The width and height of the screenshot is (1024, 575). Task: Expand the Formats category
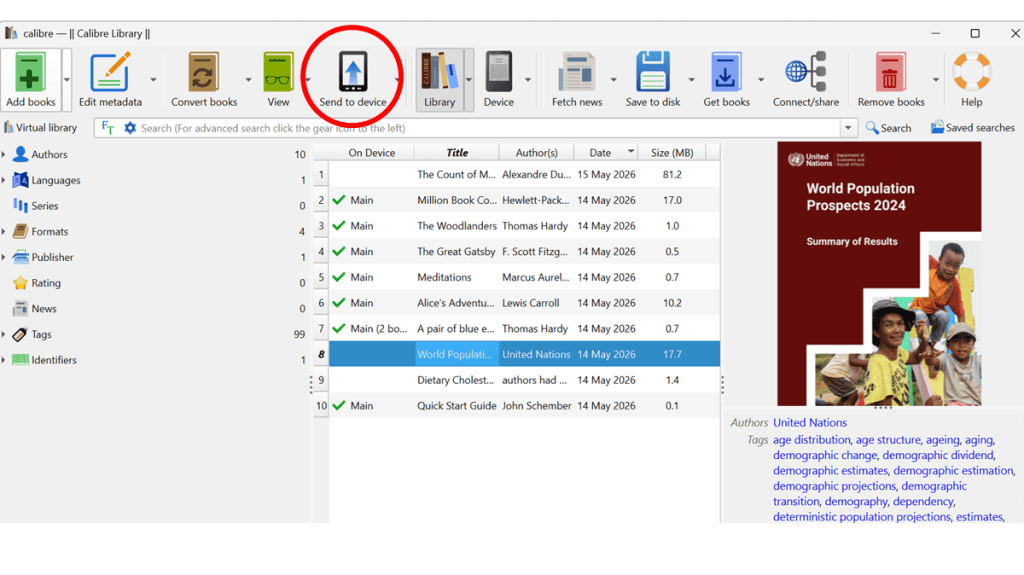(4, 231)
